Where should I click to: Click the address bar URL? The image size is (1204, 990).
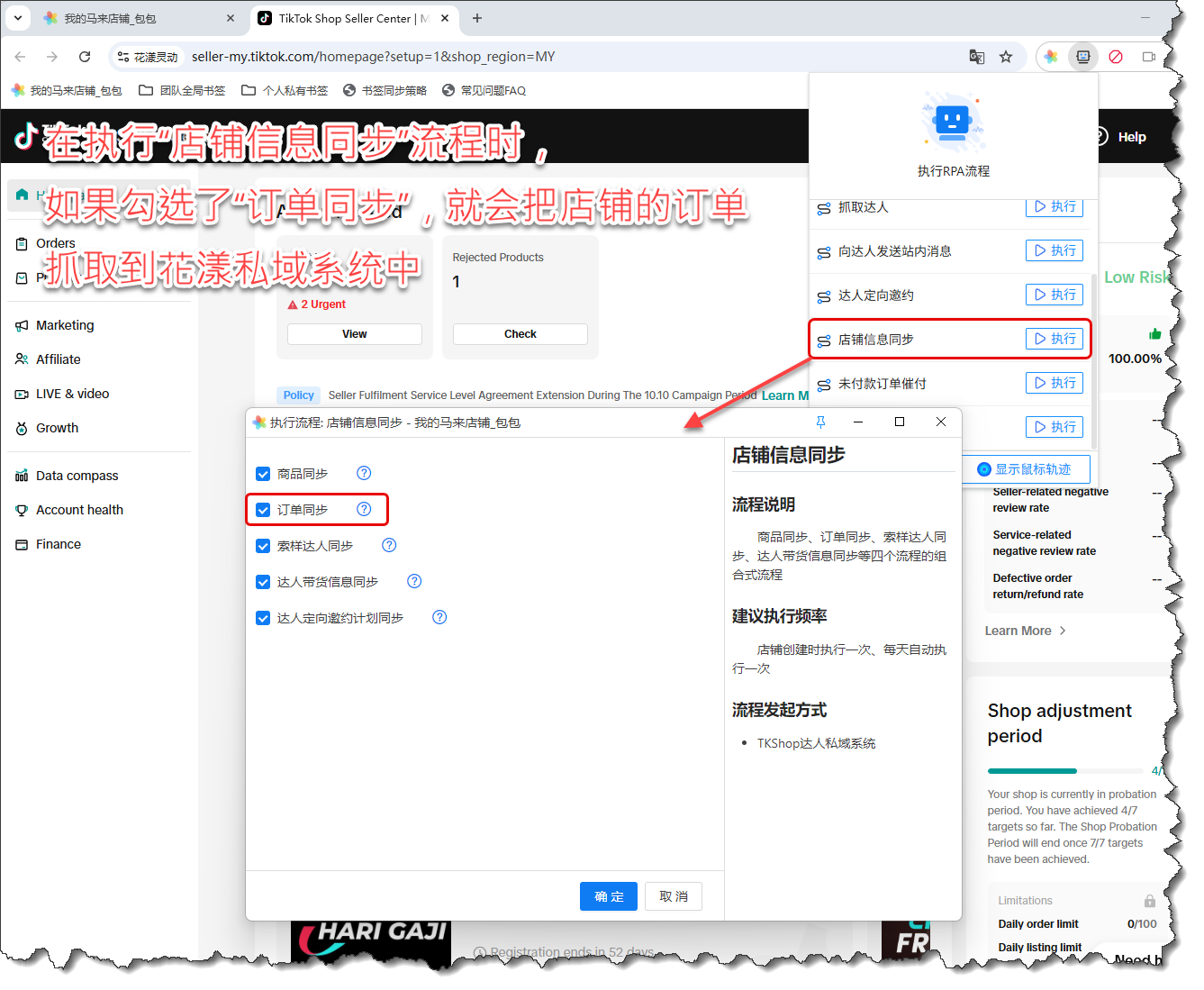[373, 57]
